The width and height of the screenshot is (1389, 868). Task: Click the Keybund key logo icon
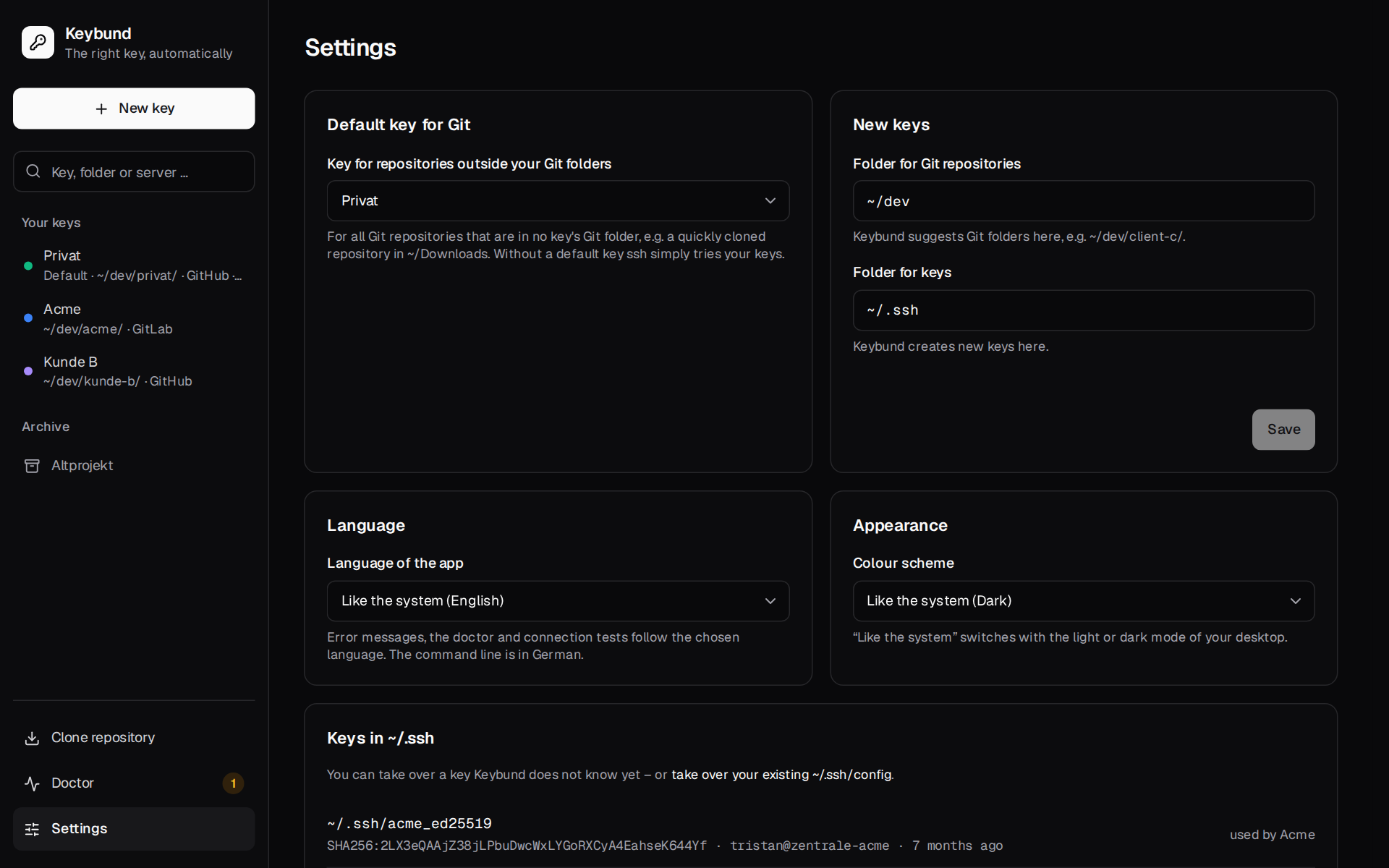pos(38,43)
